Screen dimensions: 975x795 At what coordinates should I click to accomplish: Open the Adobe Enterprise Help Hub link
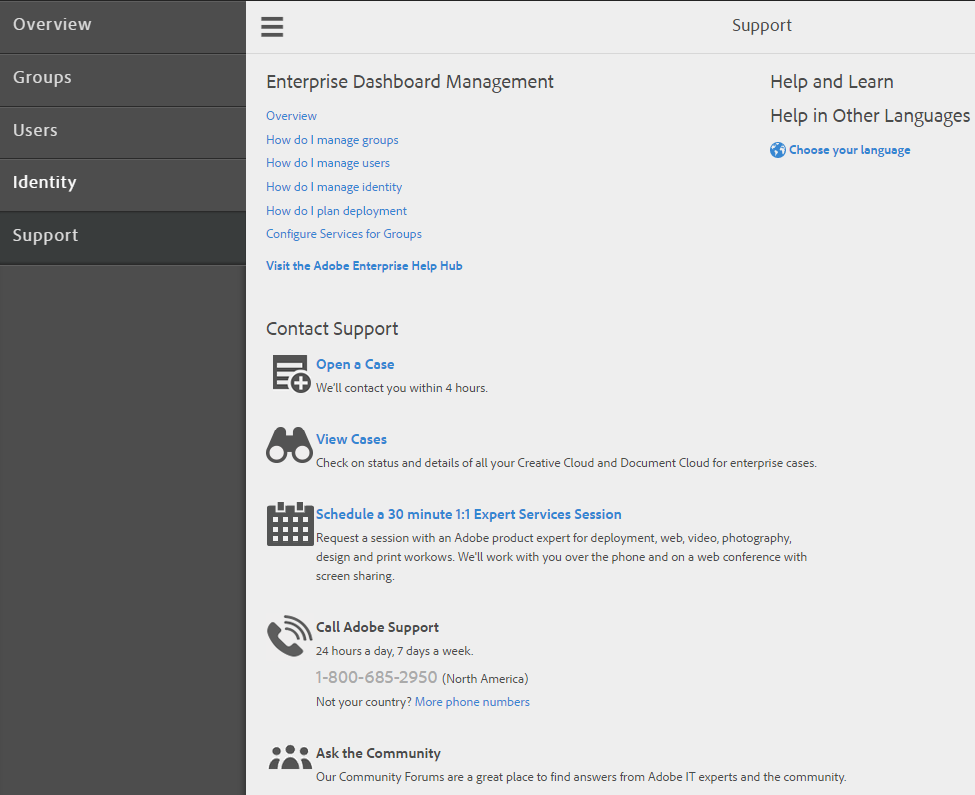click(364, 265)
